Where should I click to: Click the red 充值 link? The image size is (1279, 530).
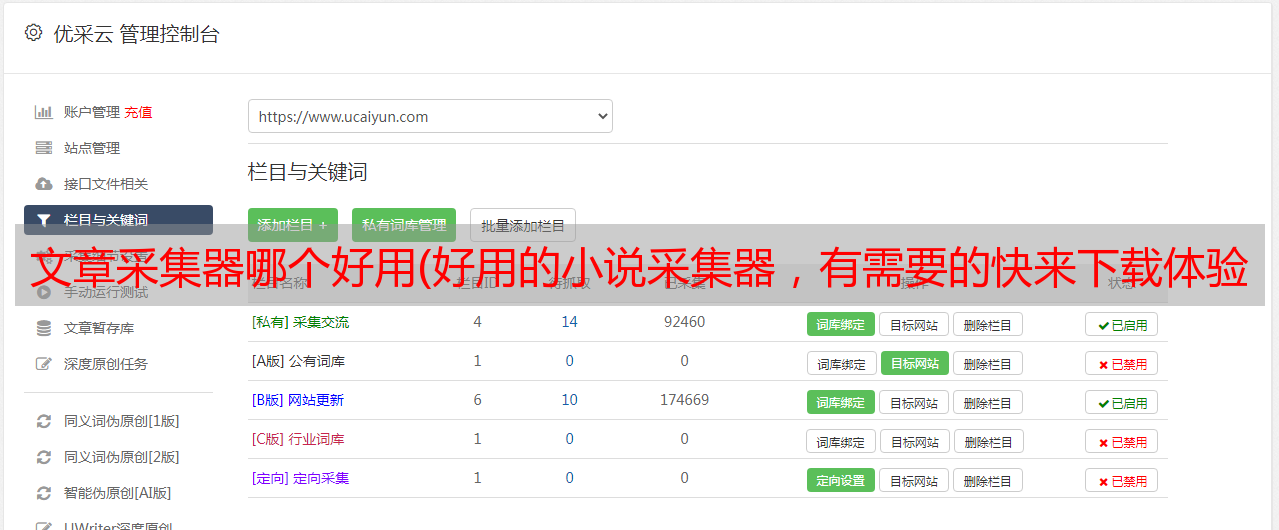tap(138, 112)
